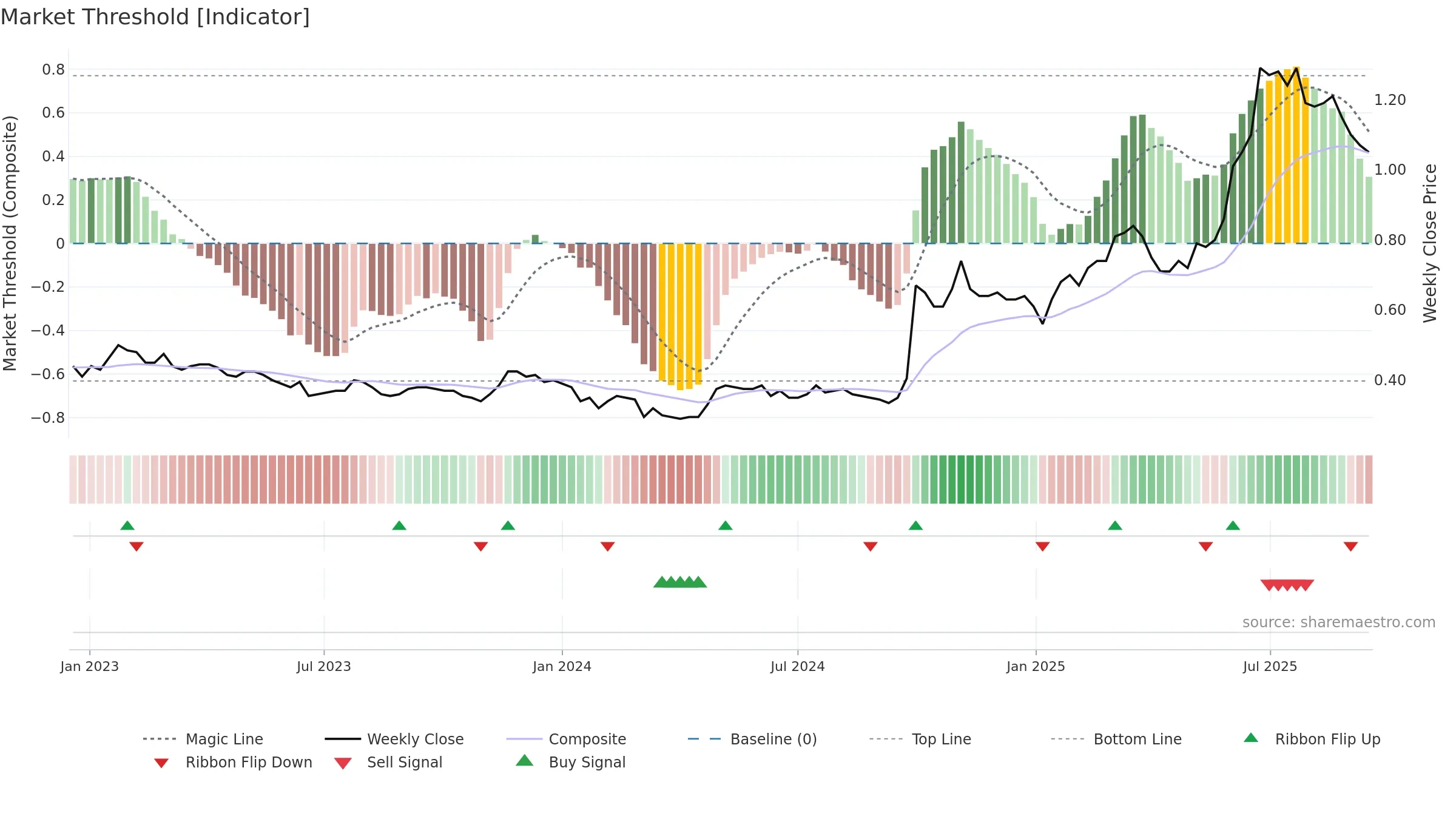Image resolution: width=1456 pixels, height=819 pixels.
Task: Toggle Composite legend entry
Action: (x=566, y=739)
